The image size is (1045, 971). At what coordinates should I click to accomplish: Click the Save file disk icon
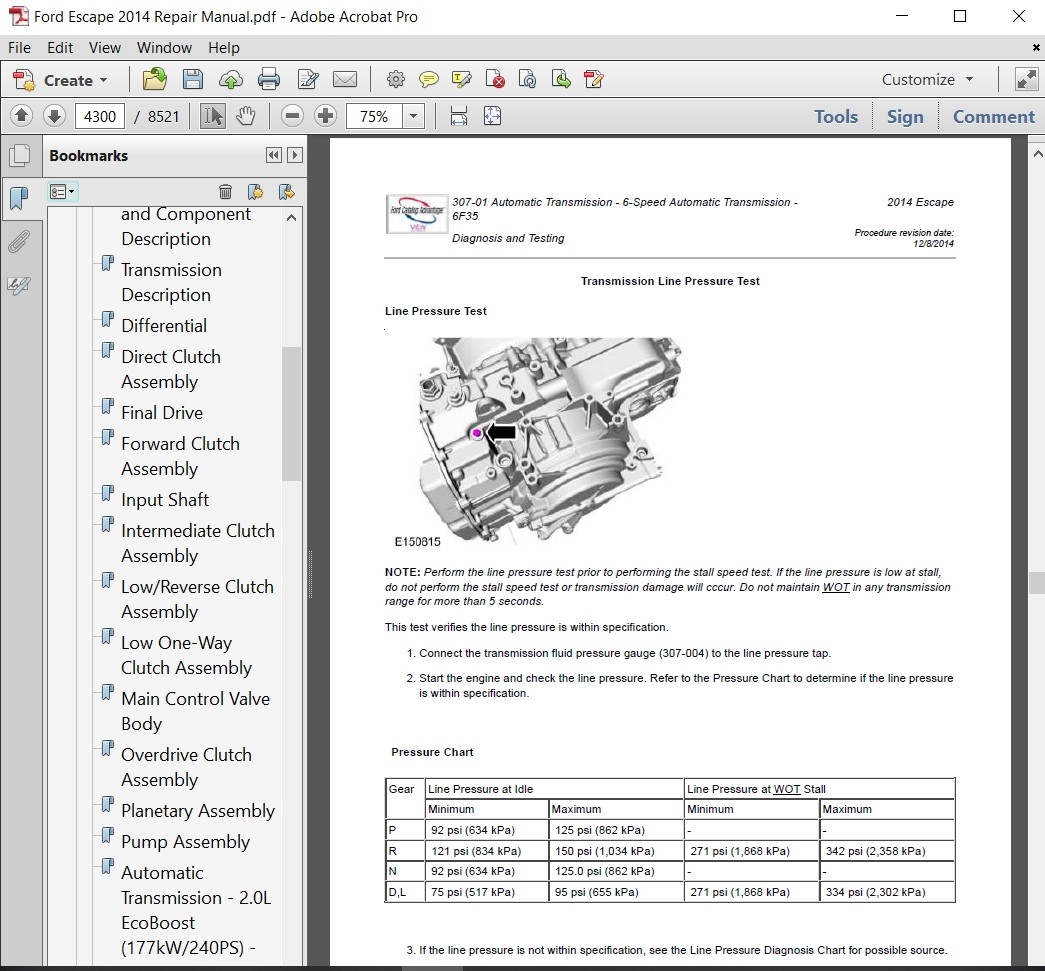[192, 80]
